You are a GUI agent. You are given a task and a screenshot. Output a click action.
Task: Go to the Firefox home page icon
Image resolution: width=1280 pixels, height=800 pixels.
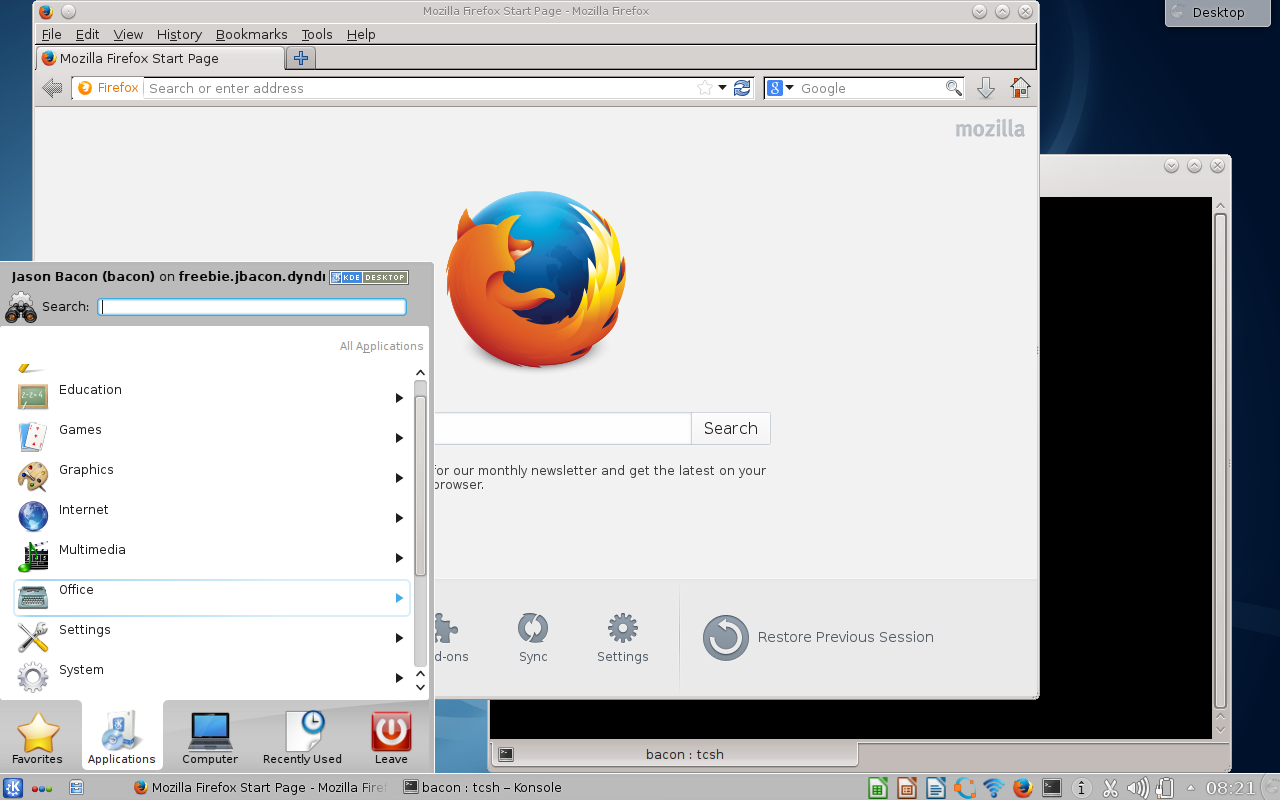(x=1020, y=88)
